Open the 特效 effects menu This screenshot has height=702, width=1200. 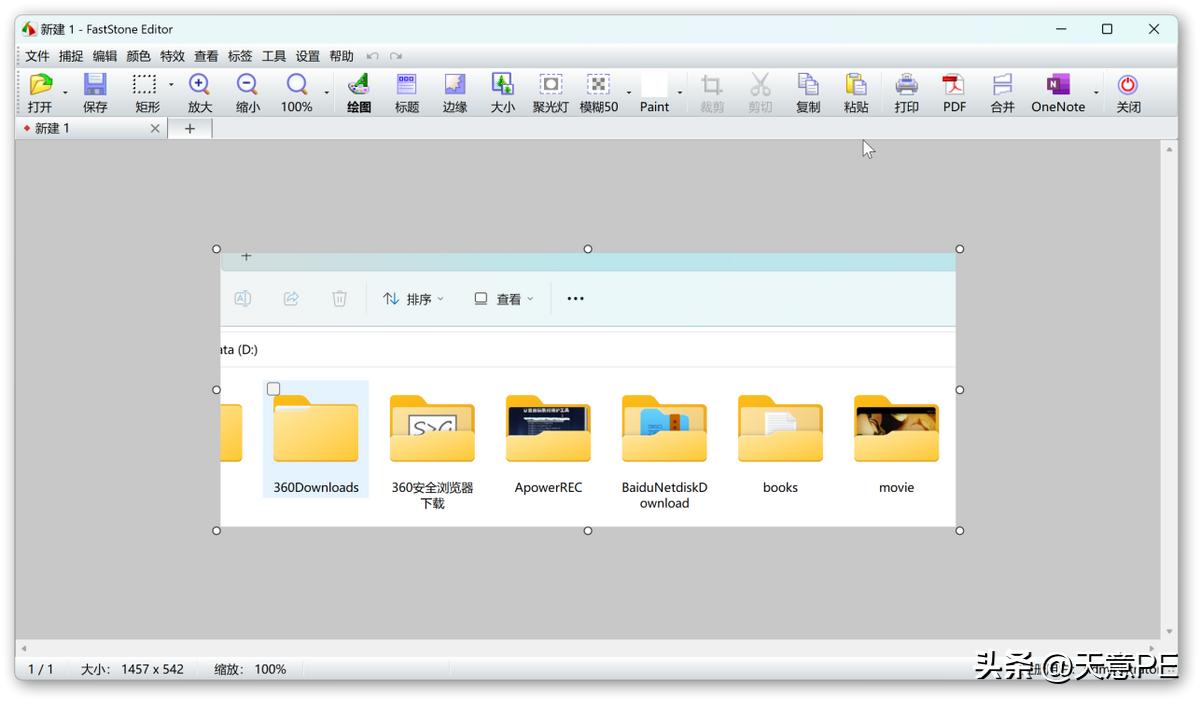(x=172, y=56)
